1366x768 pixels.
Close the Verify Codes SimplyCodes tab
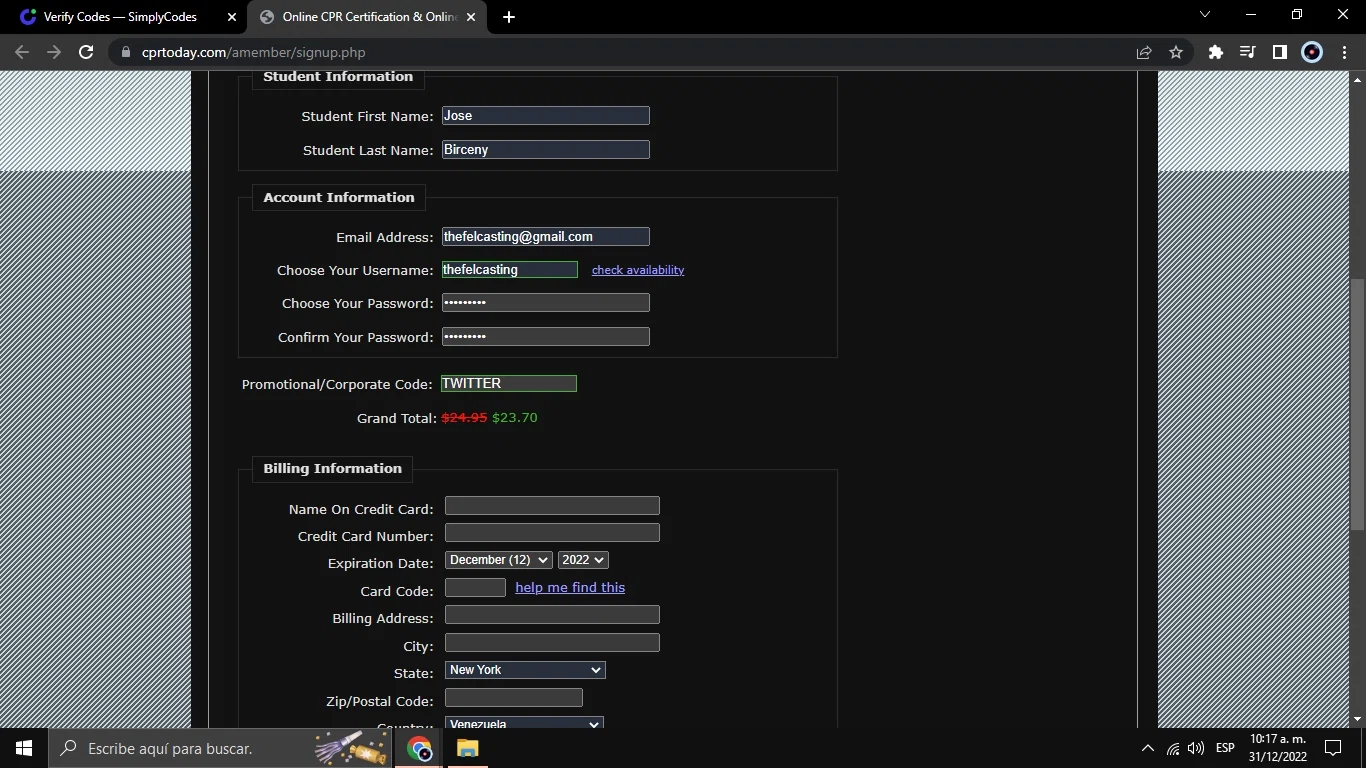tap(232, 17)
